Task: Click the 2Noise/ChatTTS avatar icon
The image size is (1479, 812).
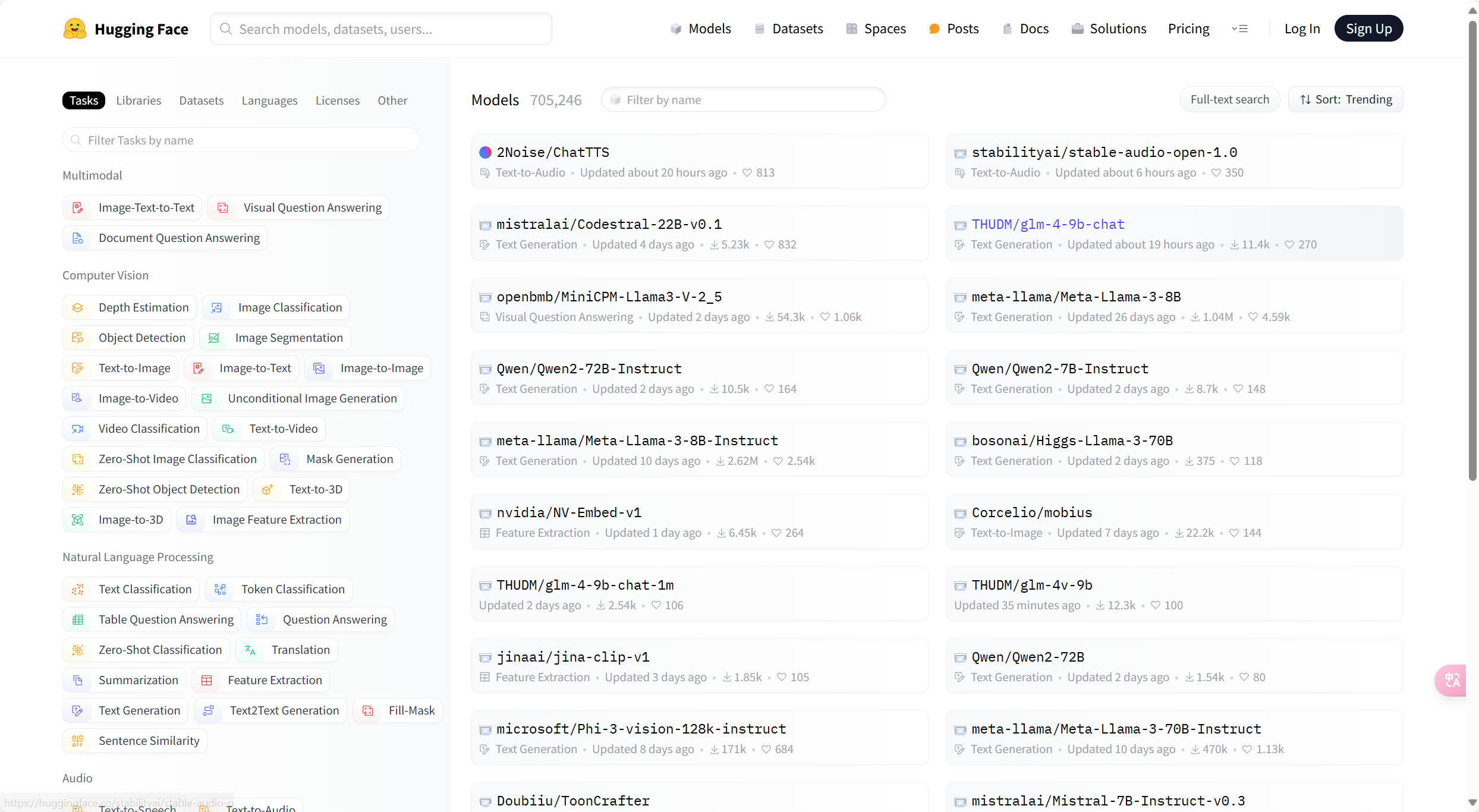Action: pyautogui.click(x=485, y=152)
